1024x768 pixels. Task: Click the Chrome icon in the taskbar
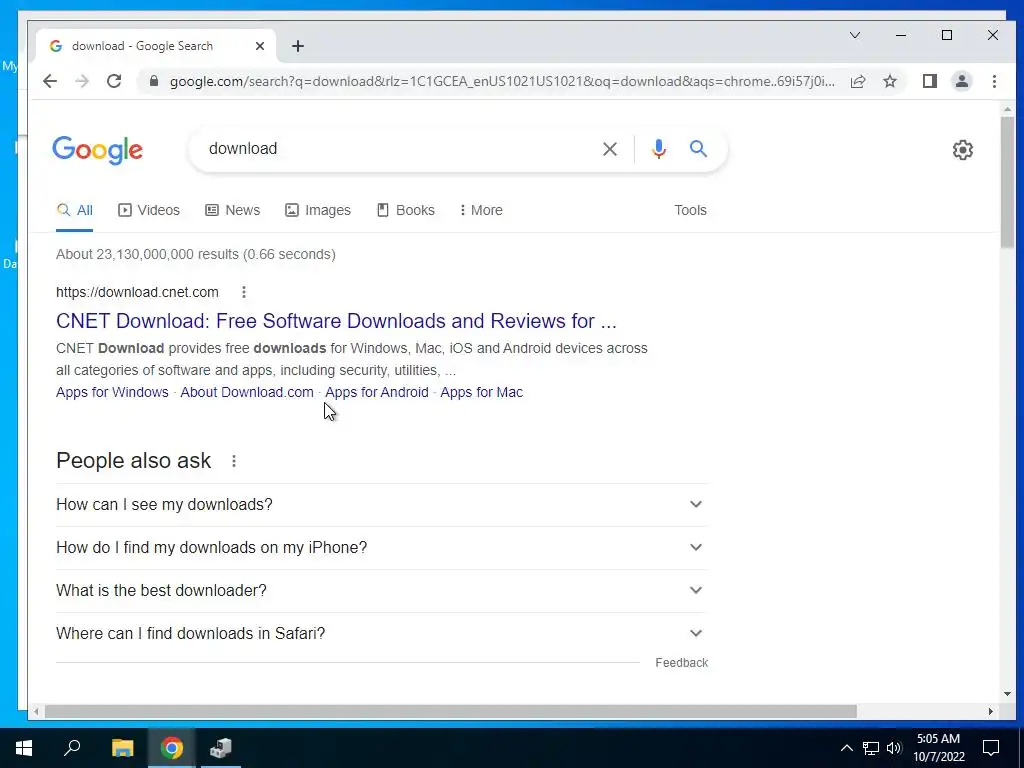[172, 748]
